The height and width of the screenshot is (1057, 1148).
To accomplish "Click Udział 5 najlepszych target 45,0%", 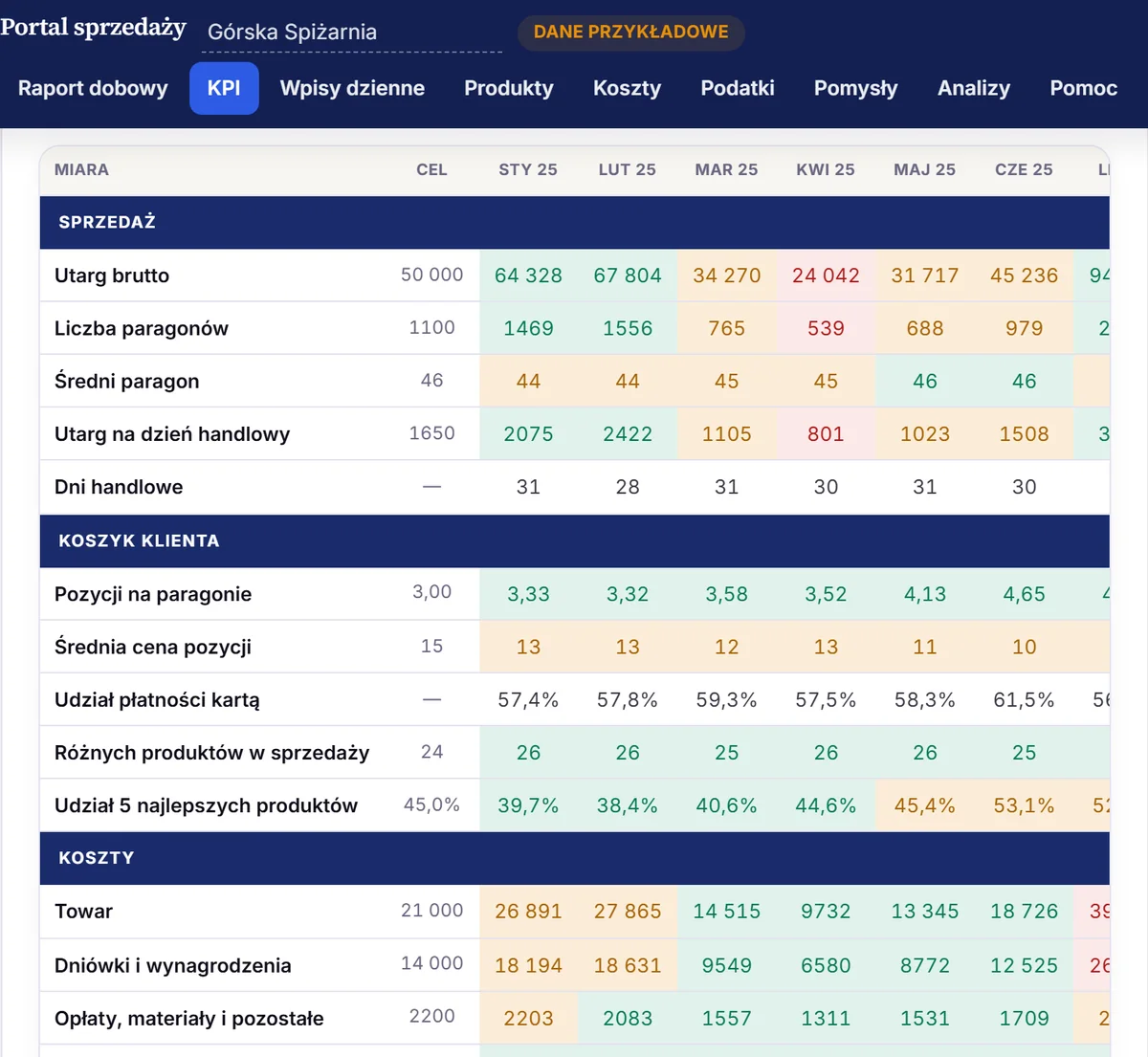I will click(431, 804).
